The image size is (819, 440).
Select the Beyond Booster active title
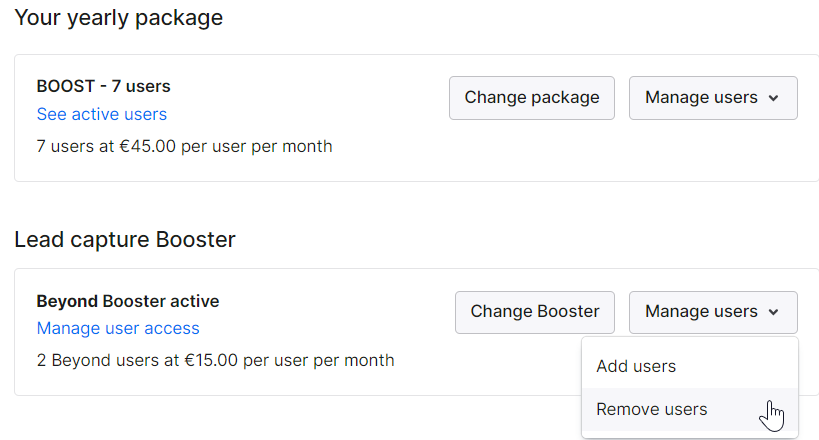click(128, 301)
